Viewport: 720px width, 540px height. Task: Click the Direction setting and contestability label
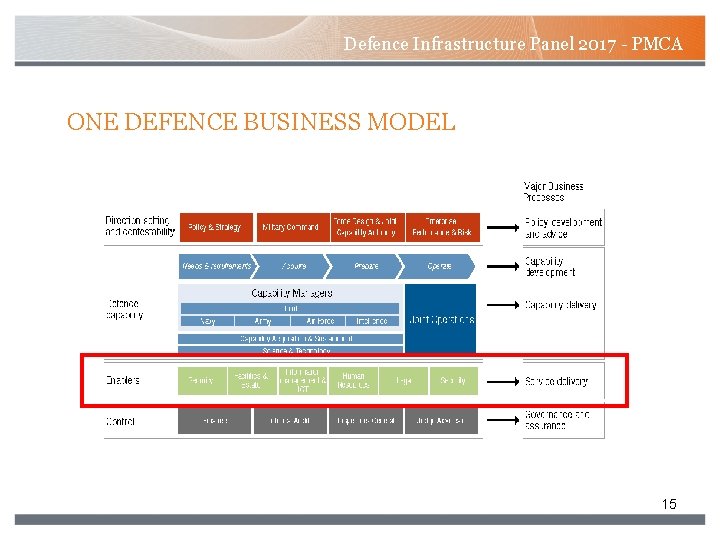pos(140,226)
